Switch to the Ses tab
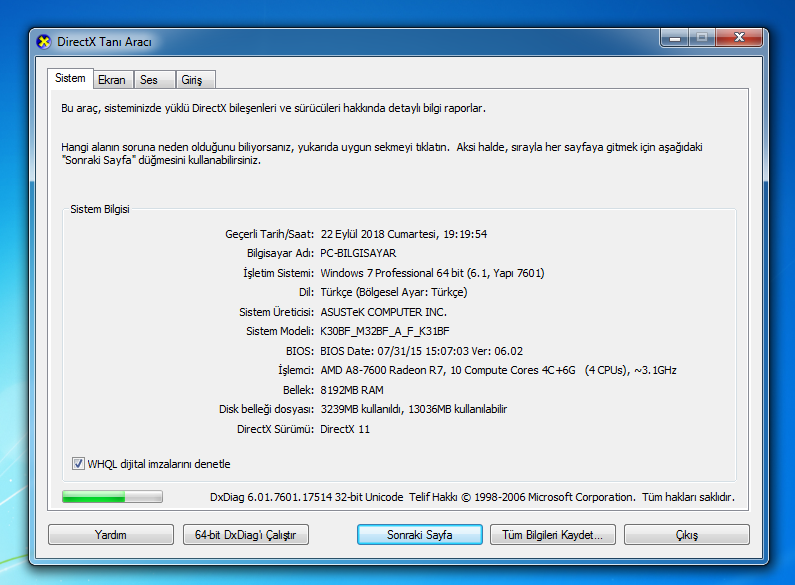This screenshot has height=585, width=795. coord(155,80)
